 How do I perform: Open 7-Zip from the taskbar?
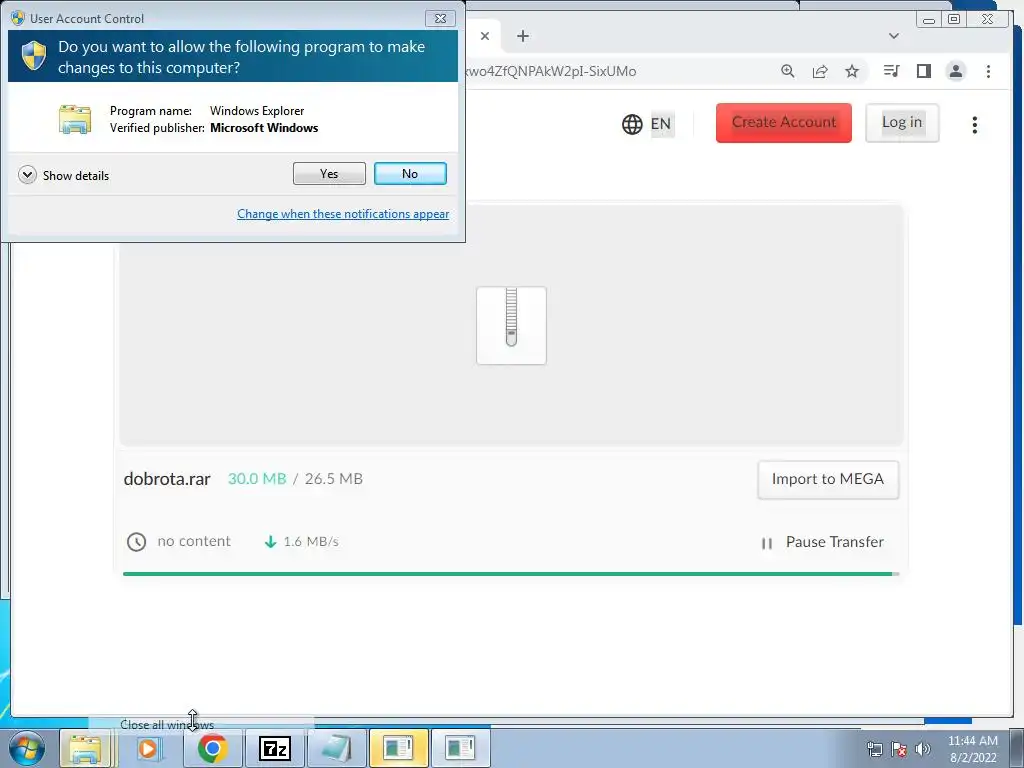tap(274, 748)
